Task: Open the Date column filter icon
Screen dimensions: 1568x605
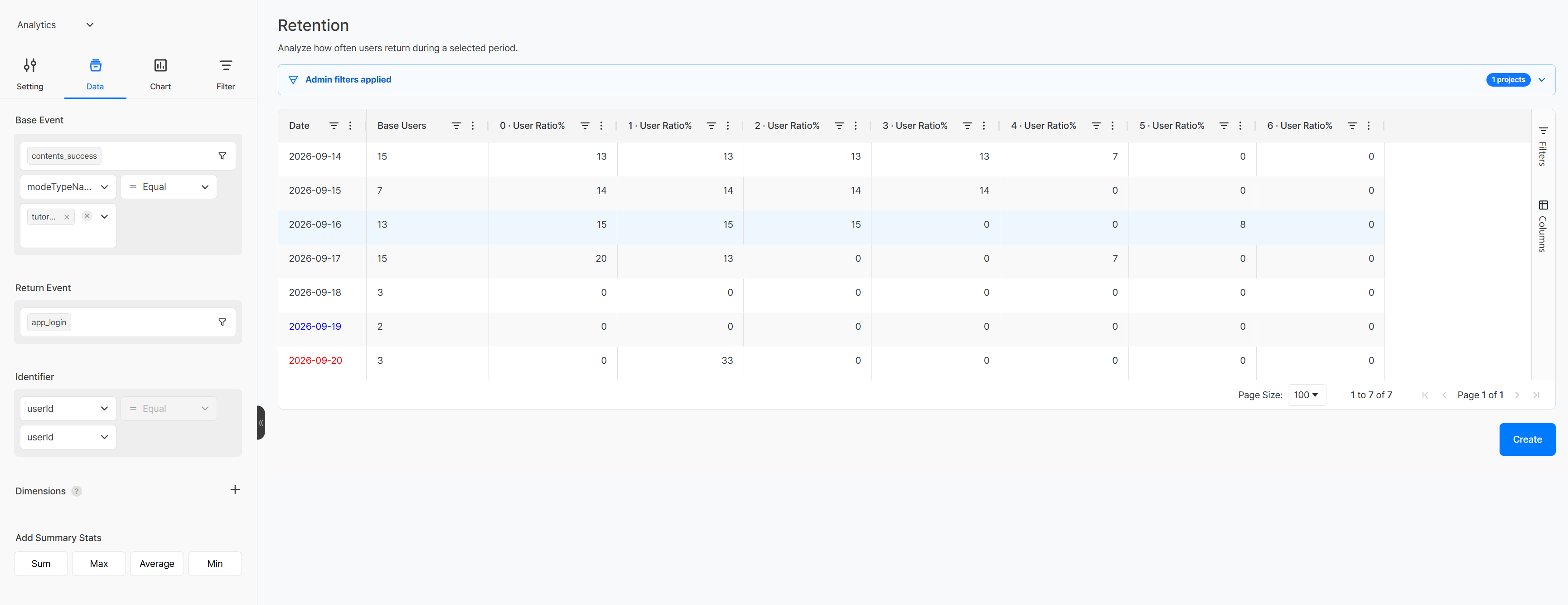Action: click(x=334, y=126)
